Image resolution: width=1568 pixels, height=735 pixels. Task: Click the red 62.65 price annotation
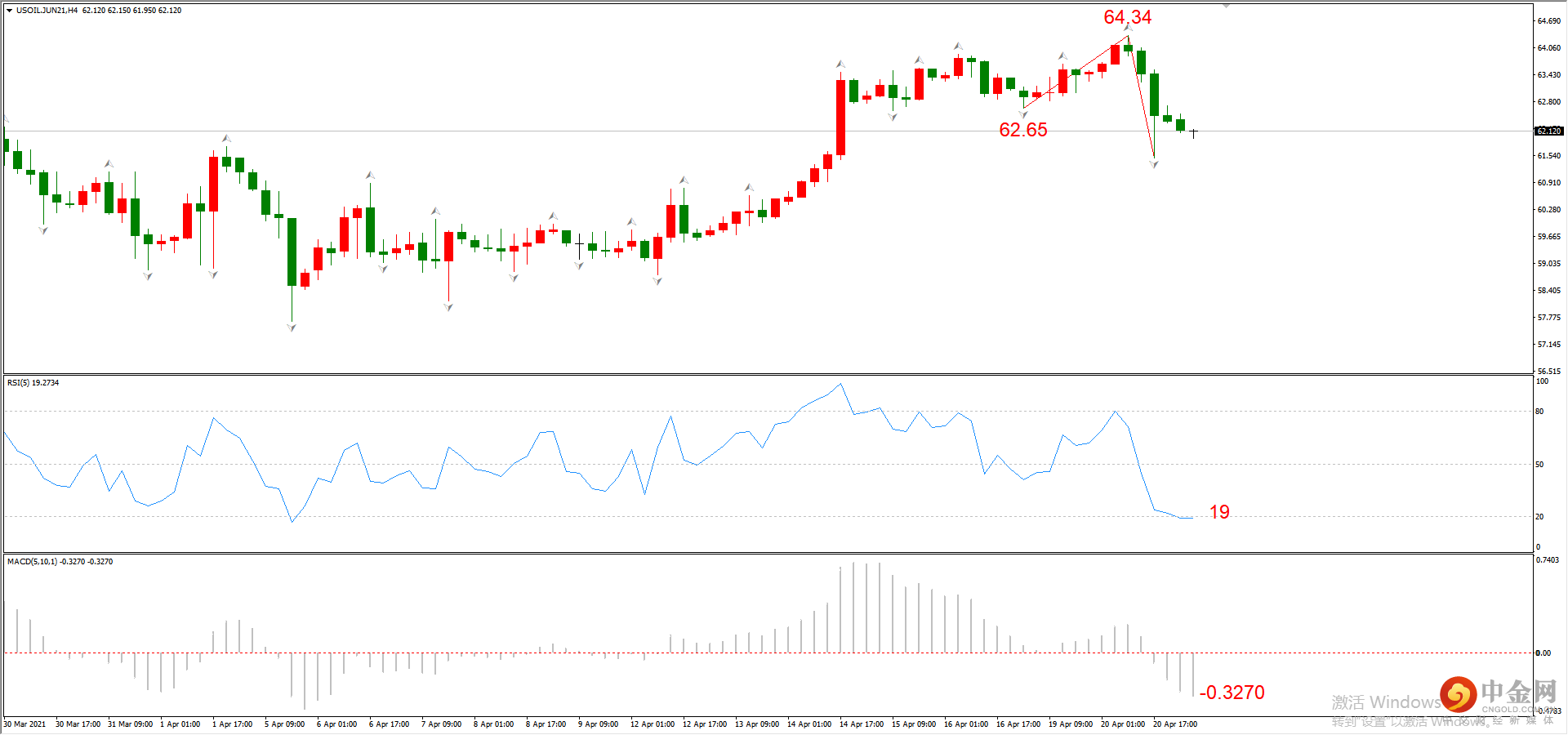[x=1023, y=130]
